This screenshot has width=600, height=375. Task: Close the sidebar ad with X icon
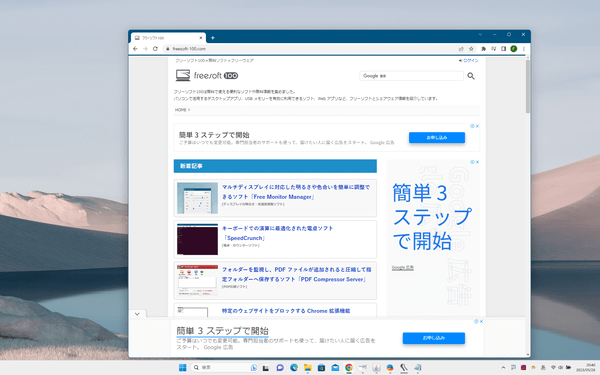coord(477,162)
